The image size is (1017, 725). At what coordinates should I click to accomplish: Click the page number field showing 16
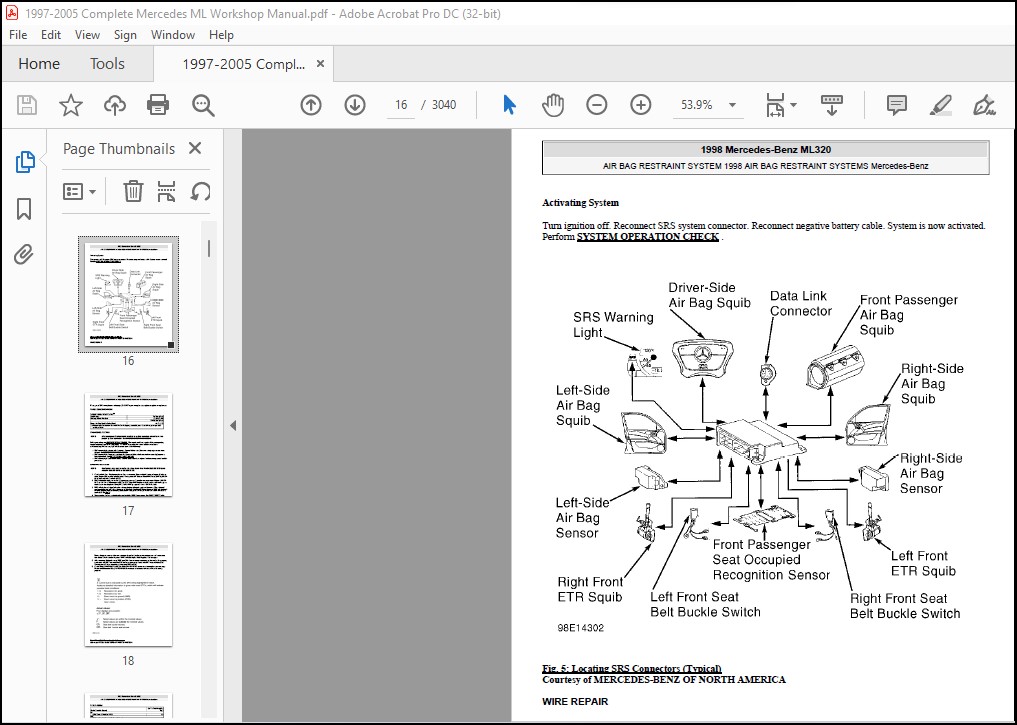[401, 105]
